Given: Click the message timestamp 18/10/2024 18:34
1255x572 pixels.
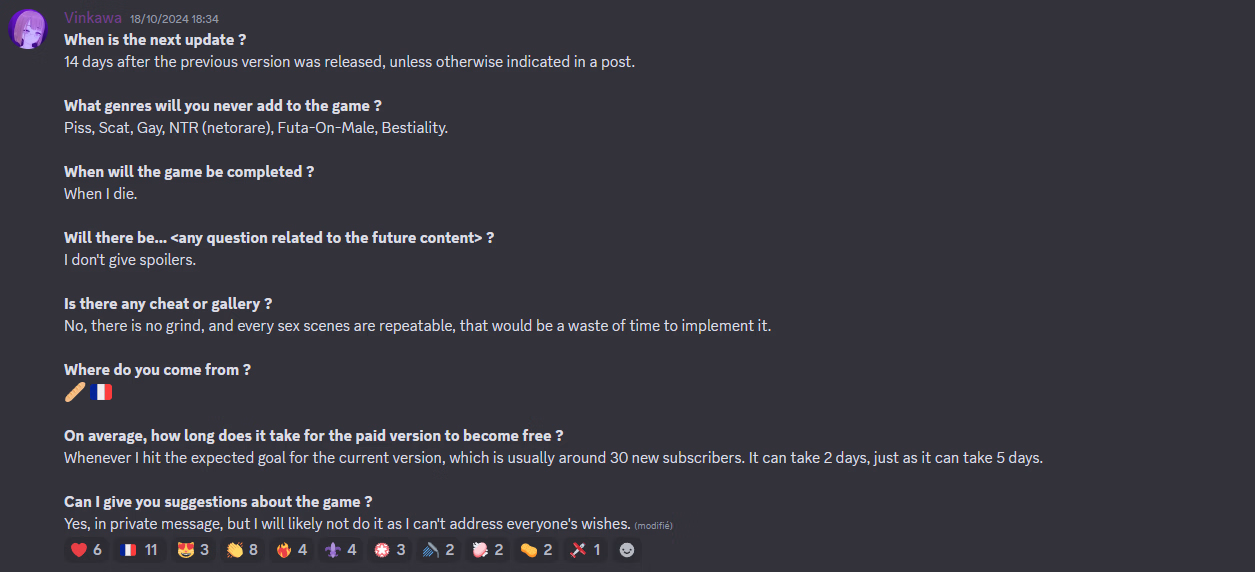Looking at the screenshot, I should tap(174, 19).
